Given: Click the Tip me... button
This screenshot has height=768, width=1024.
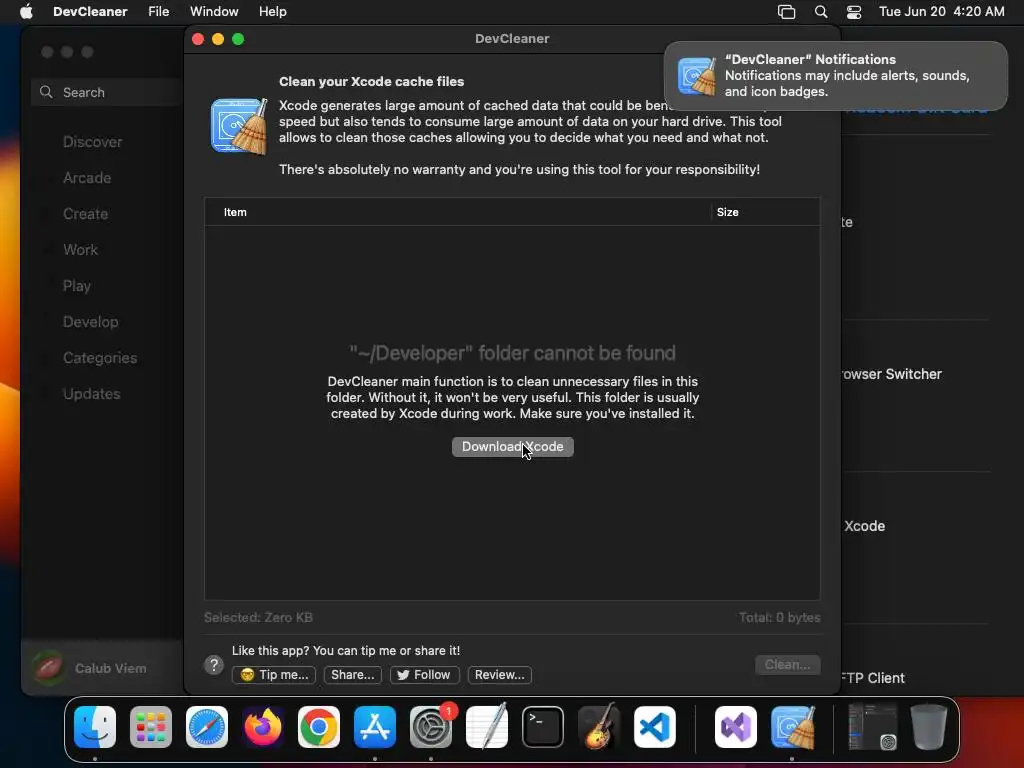Looking at the screenshot, I should pyautogui.click(x=274, y=675).
